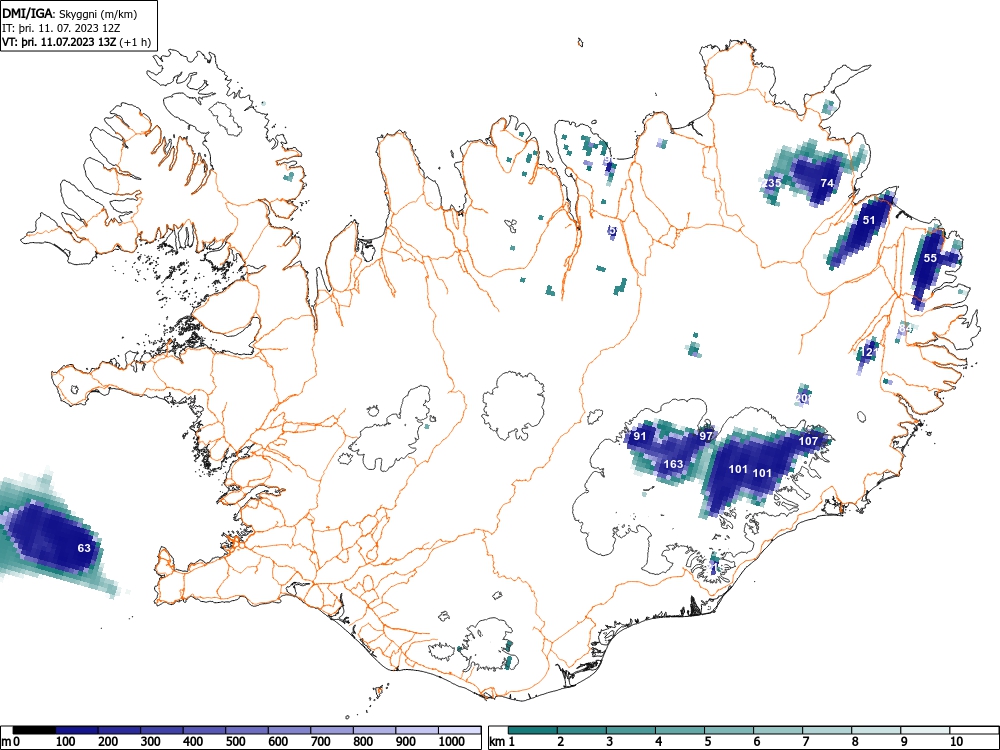The image size is (1000, 750).
Task: Click the '1000' tick on the meter legend
Action: click(x=451, y=742)
